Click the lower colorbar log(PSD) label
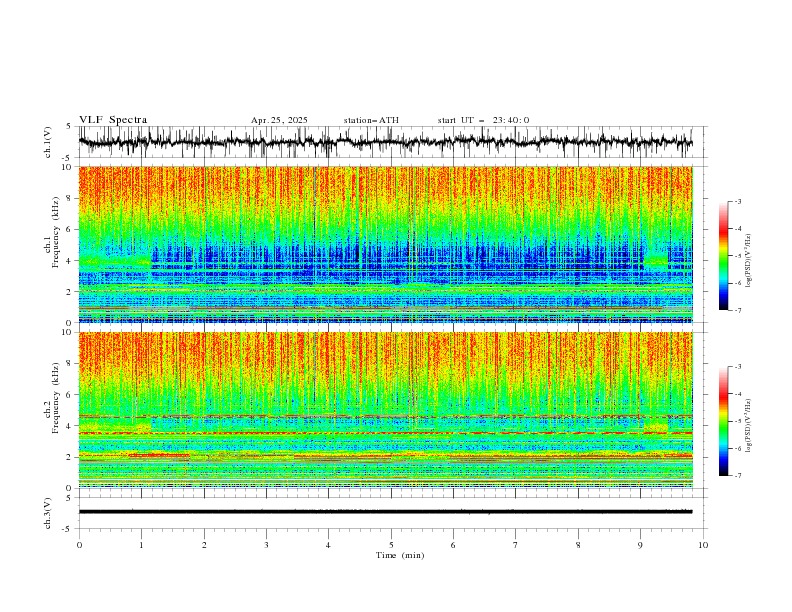Screen dimensions: 792x612 (748, 426)
